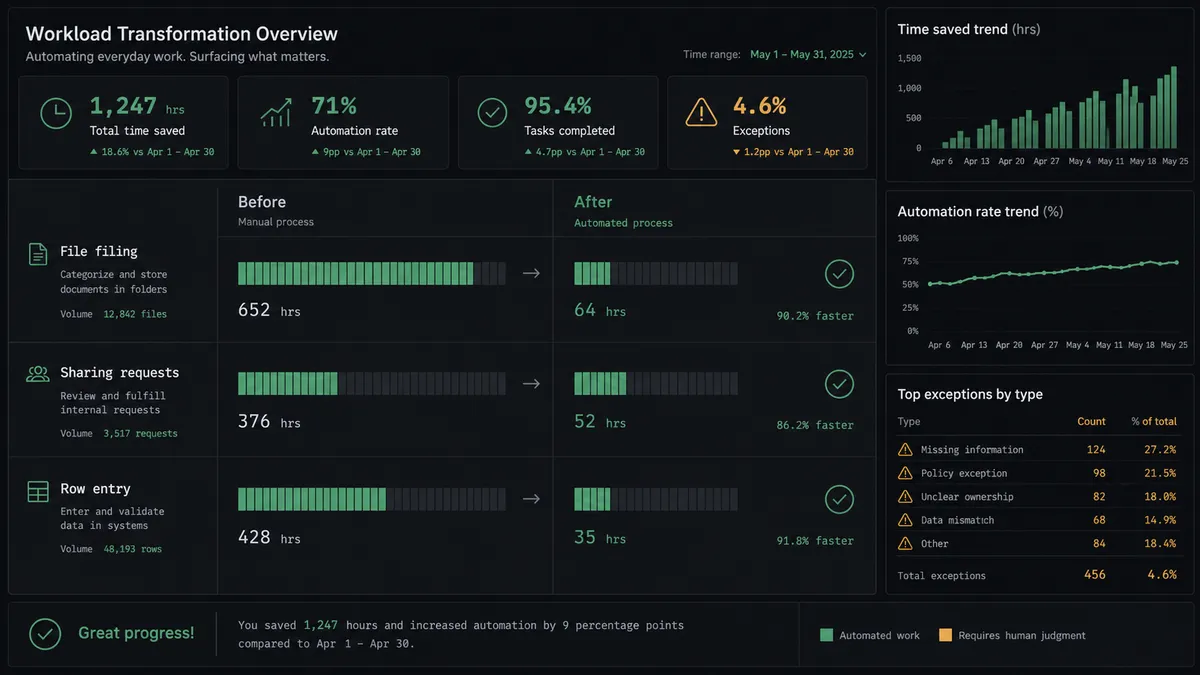Screen dimensions: 1200x675
Task: Click the Row entry Before 428 hrs bar
Action: [x=372, y=499]
